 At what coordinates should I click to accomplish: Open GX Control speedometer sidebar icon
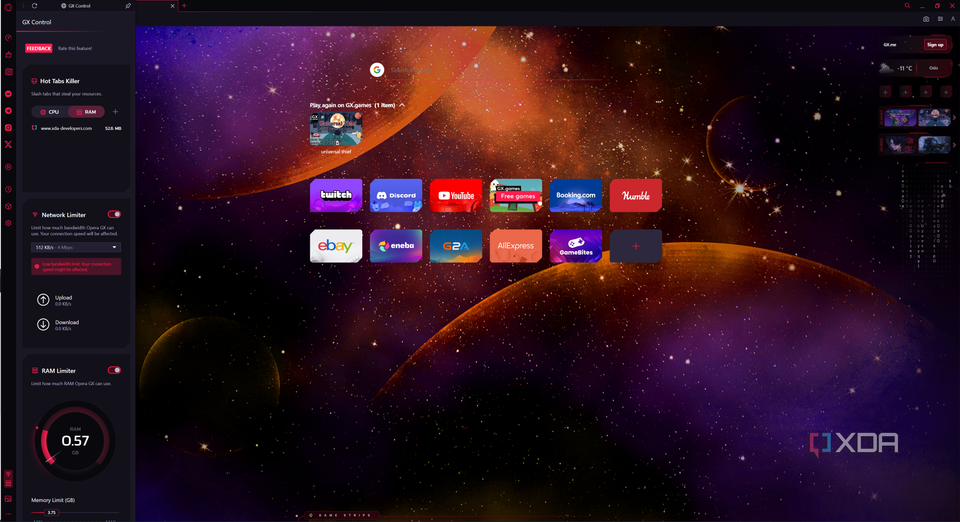[9, 38]
